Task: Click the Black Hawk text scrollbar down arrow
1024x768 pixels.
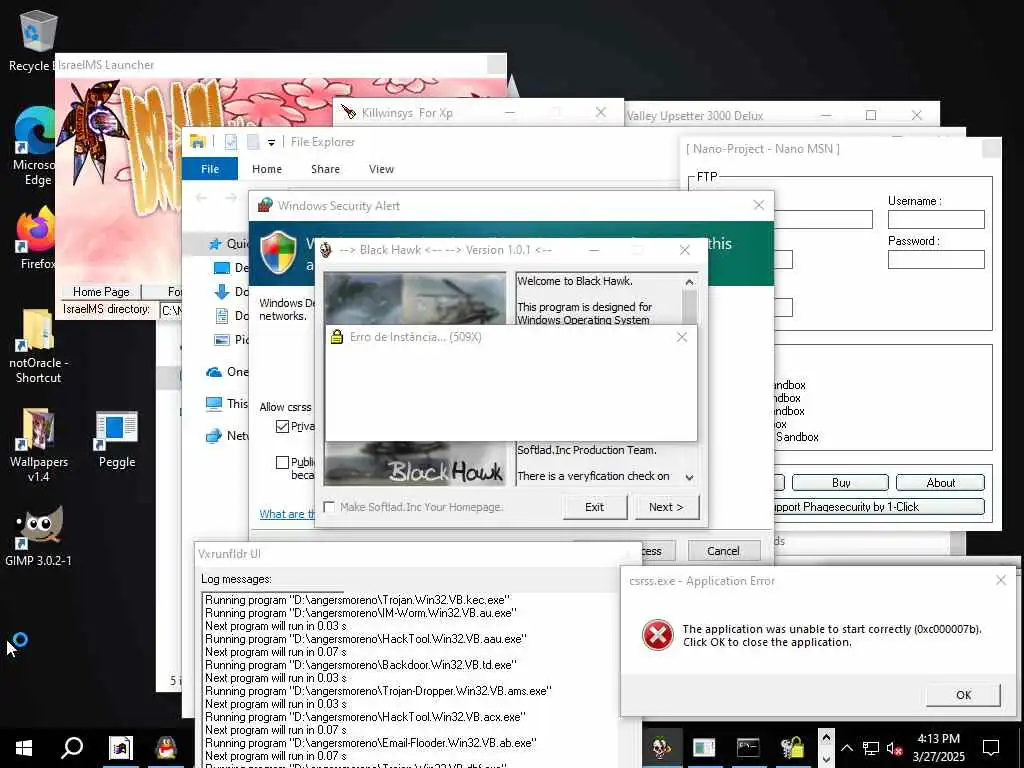Action: pos(689,477)
